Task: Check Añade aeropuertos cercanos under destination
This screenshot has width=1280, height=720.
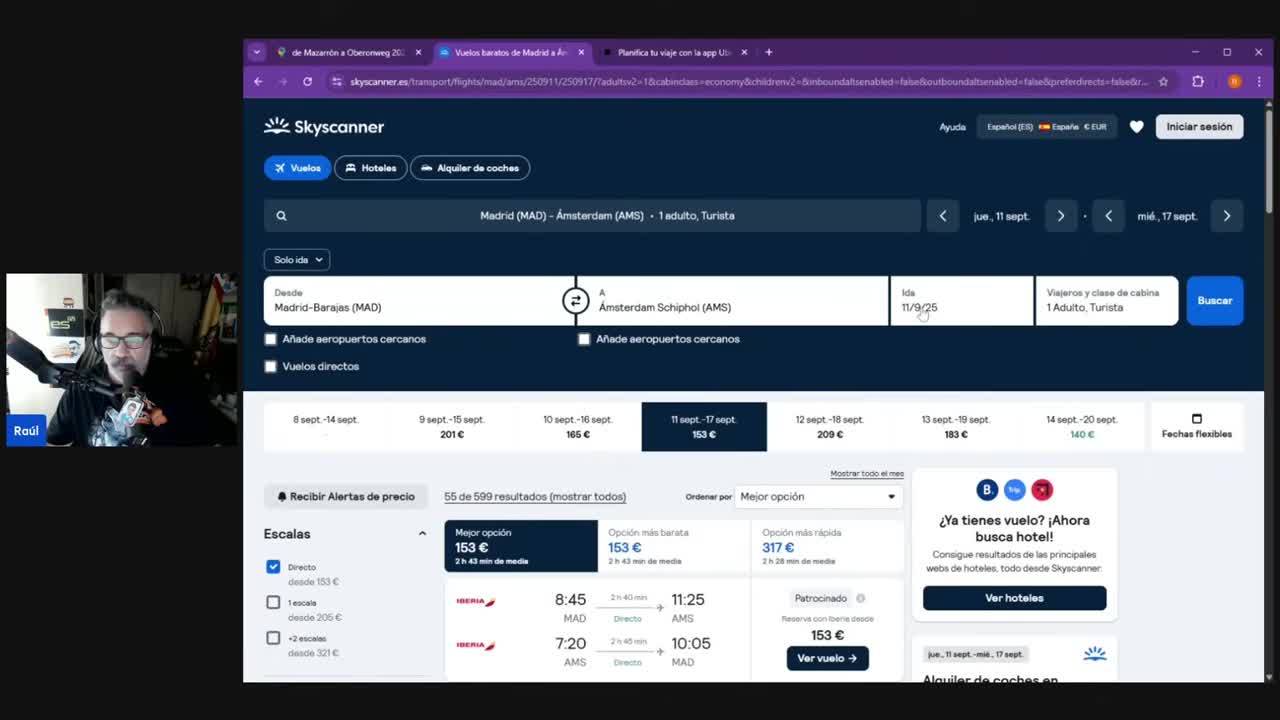Action: [584, 339]
